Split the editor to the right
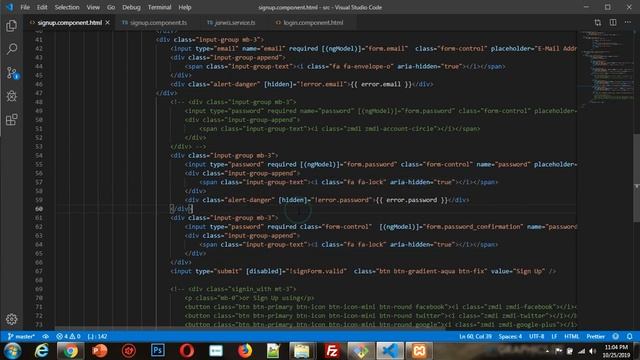 (x=613, y=22)
